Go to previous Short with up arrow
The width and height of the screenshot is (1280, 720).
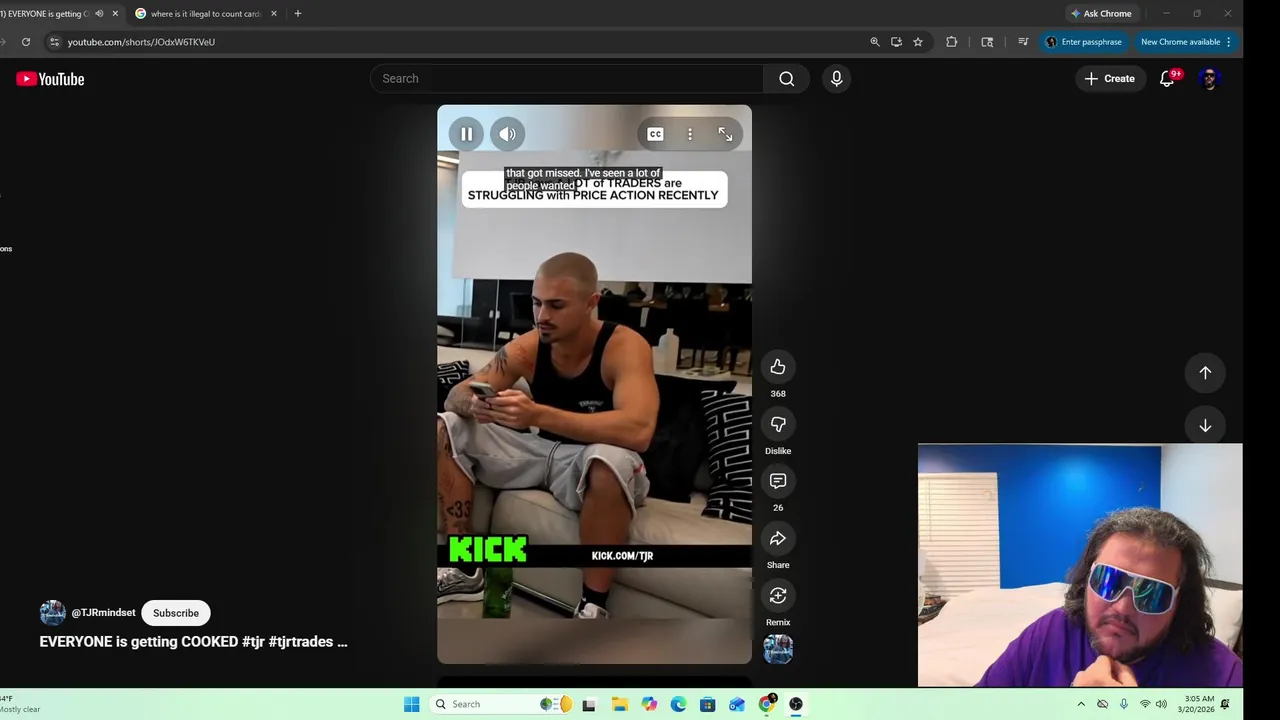click(x=1205, y=373)
